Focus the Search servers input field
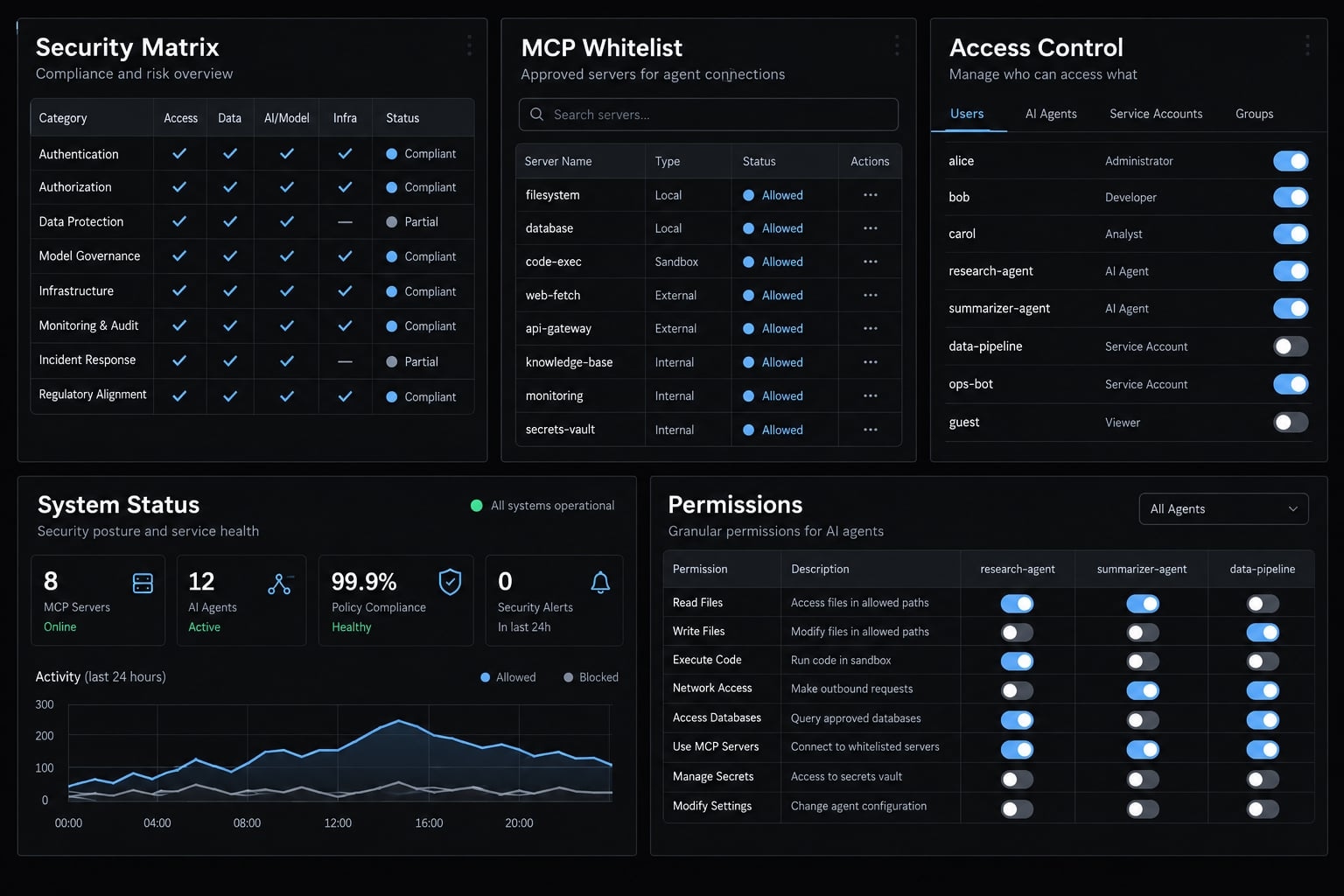 point(708,115)
